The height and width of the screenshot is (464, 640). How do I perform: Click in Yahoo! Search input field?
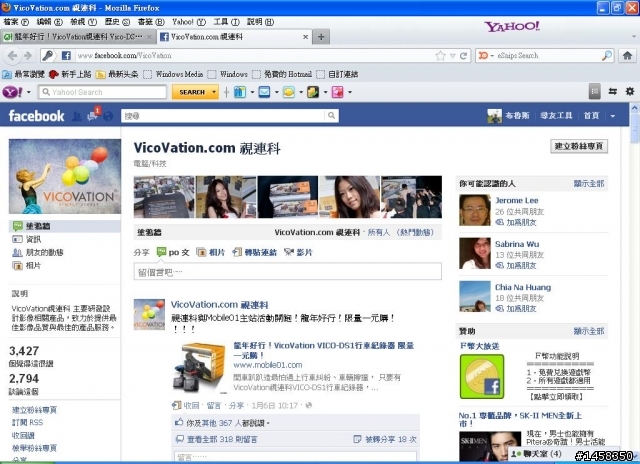[x=103, y=92]
